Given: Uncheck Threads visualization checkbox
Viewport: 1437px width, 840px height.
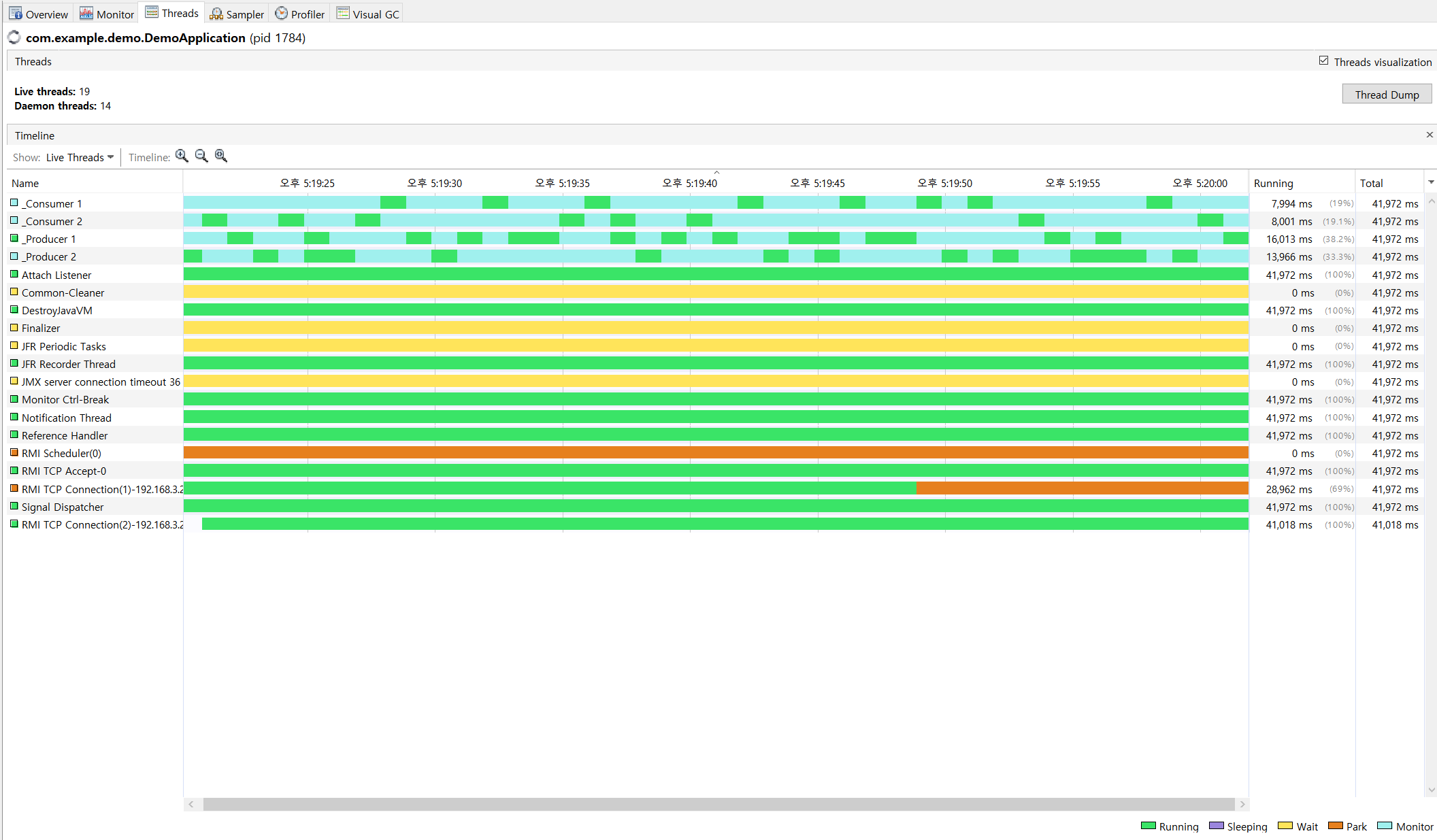Looking at the screenshot, I should [x=1323, y=61].
